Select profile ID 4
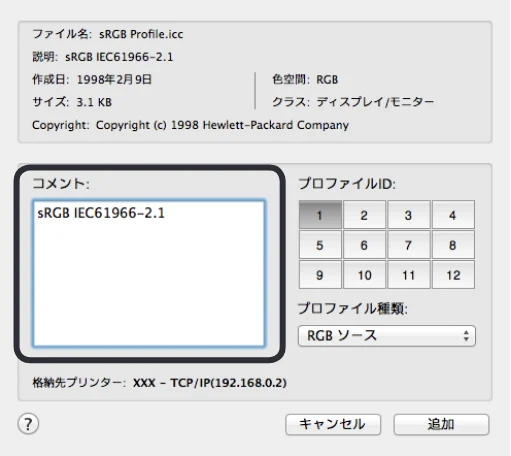511x456 pixels. (x=453, y=215)
